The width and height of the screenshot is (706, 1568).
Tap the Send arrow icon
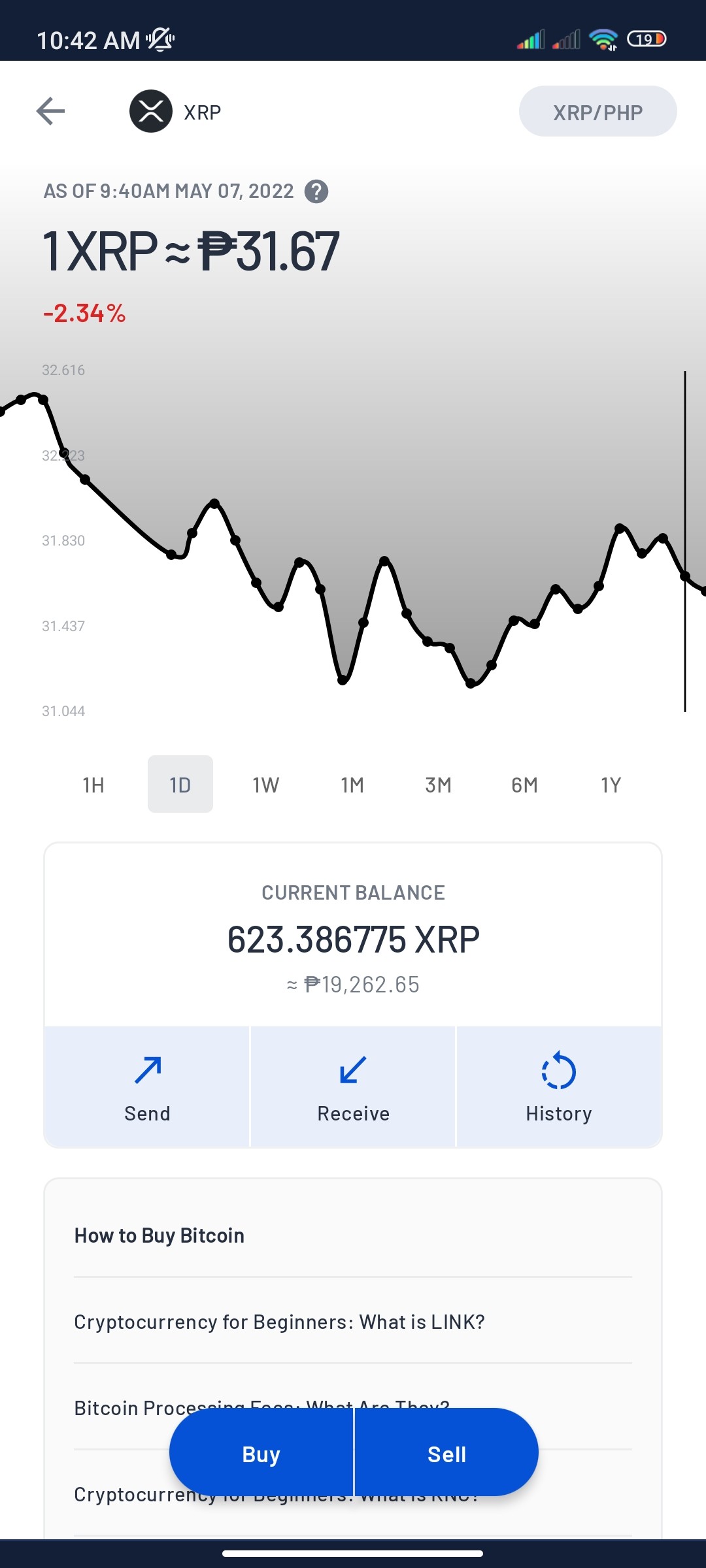(x=148, y=1070)
